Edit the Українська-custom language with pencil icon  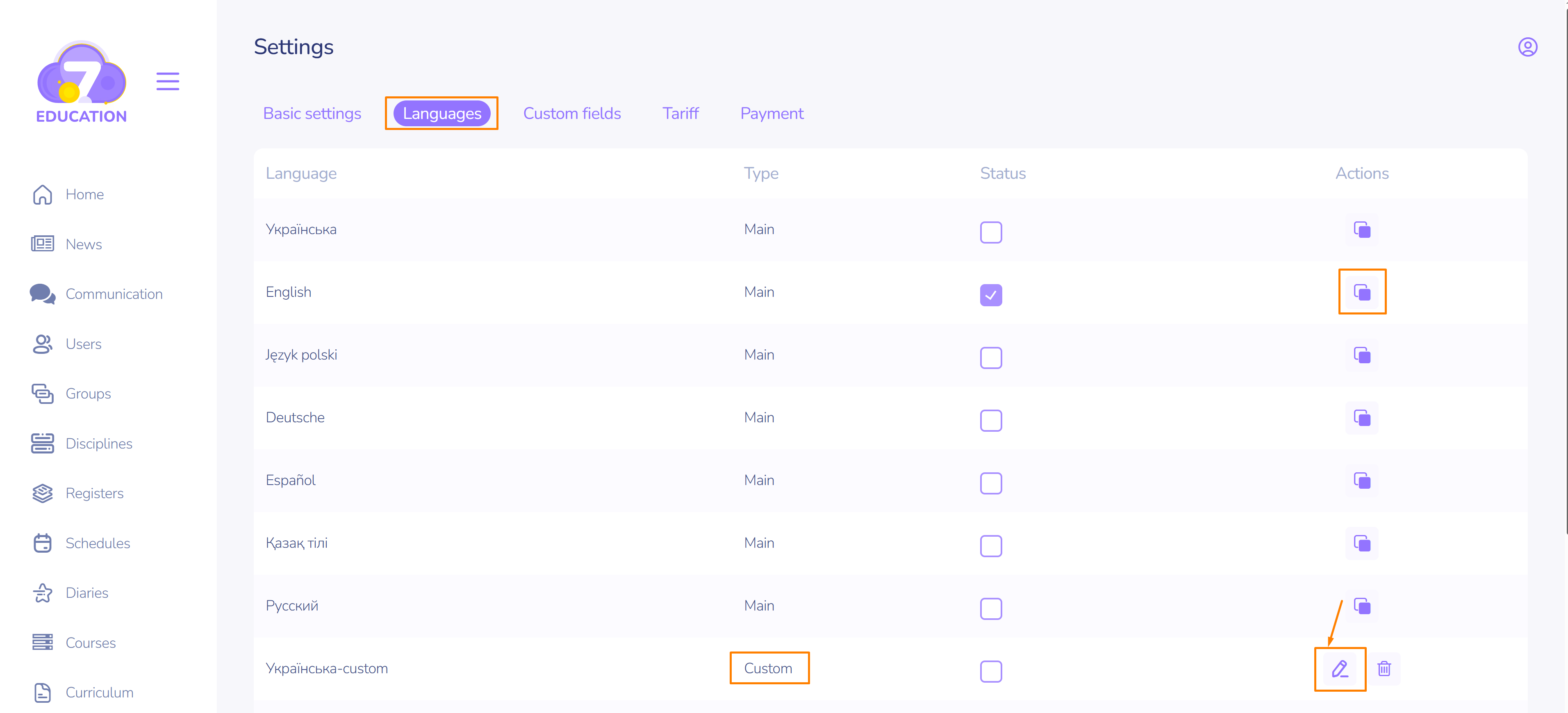coord(1339,669)
